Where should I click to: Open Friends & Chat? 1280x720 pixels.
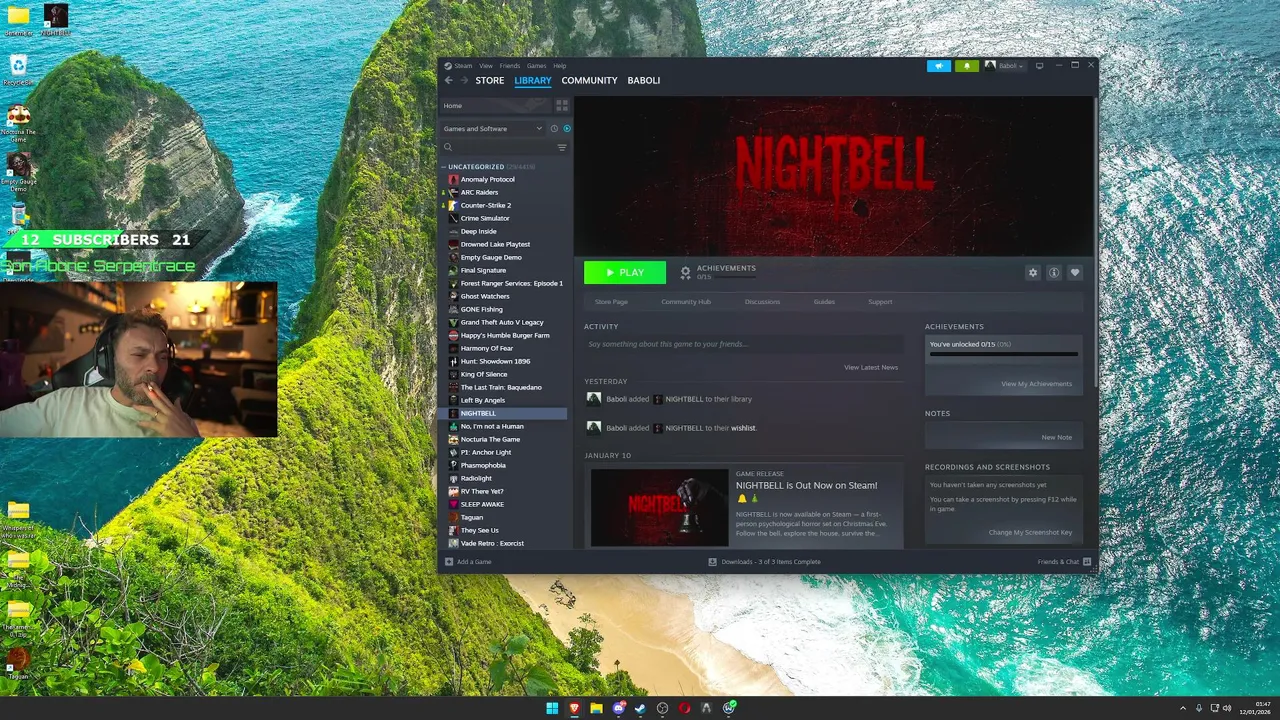tap(1064, 562)
